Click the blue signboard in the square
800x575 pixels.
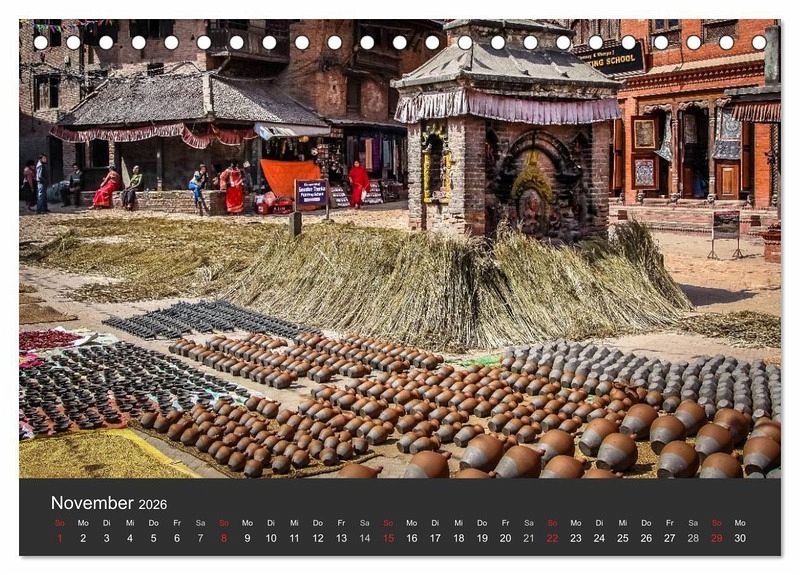(310, 194)
